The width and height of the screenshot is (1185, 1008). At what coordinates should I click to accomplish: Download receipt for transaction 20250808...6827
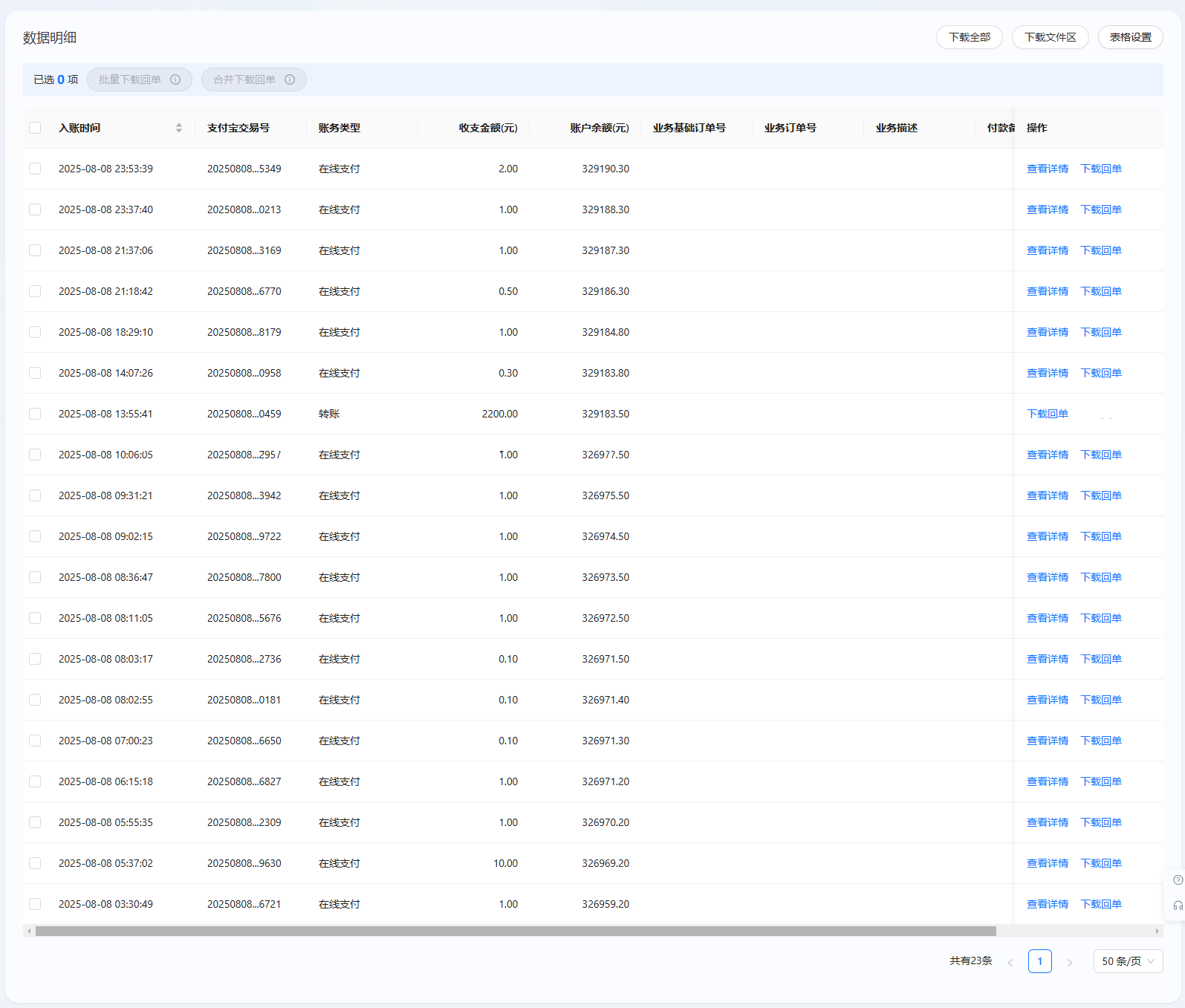coord(1101,781)
